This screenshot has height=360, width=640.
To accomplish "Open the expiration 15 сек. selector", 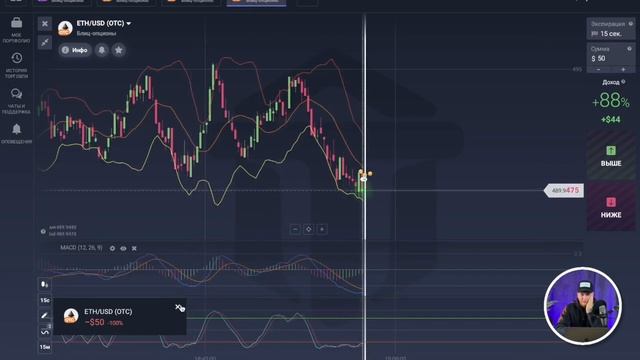I will click(x=611, y=29).
